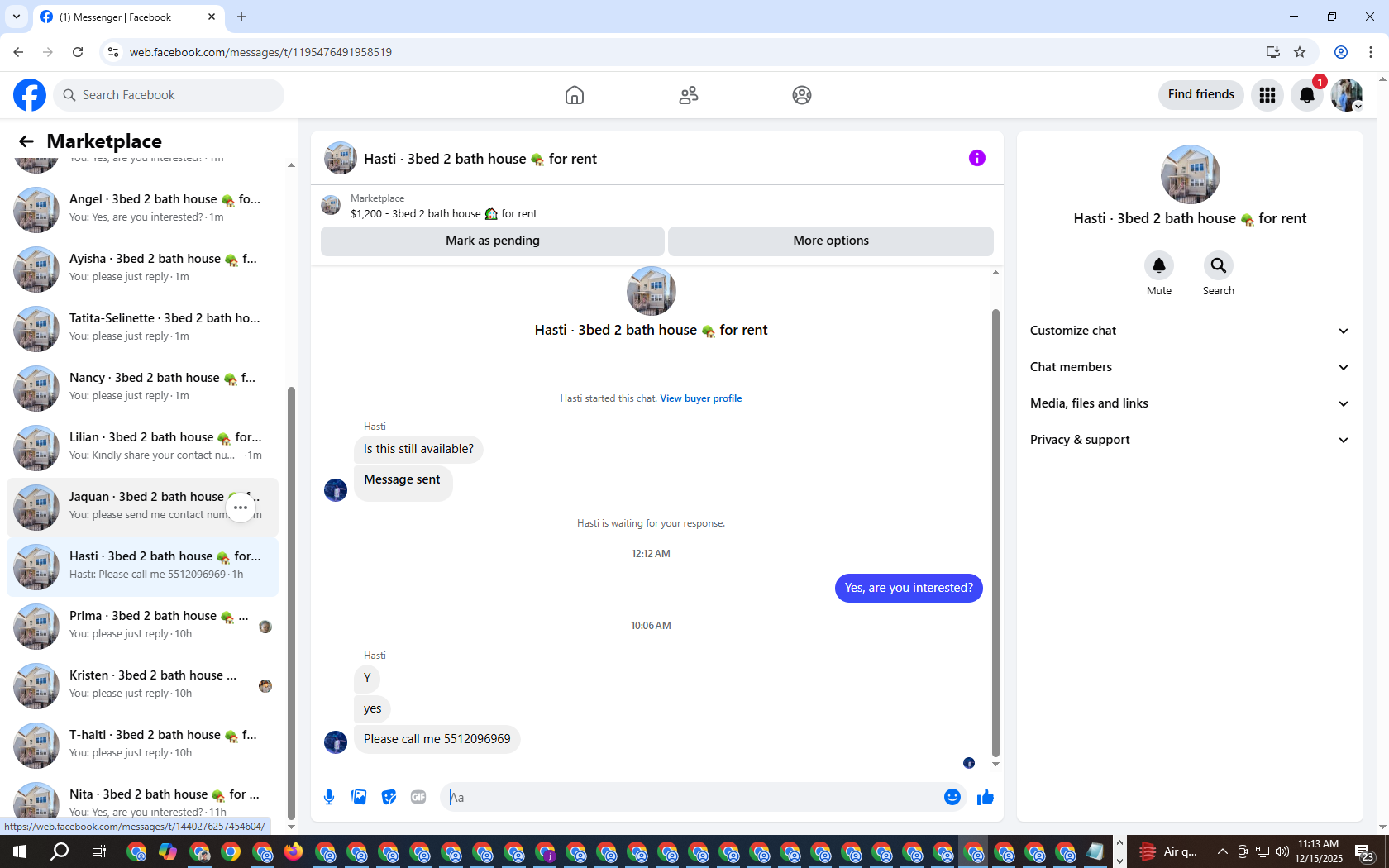The image size is (1389, 868).
Task: Open the Tatita-Selinette conversation
Action: (142, 329)
